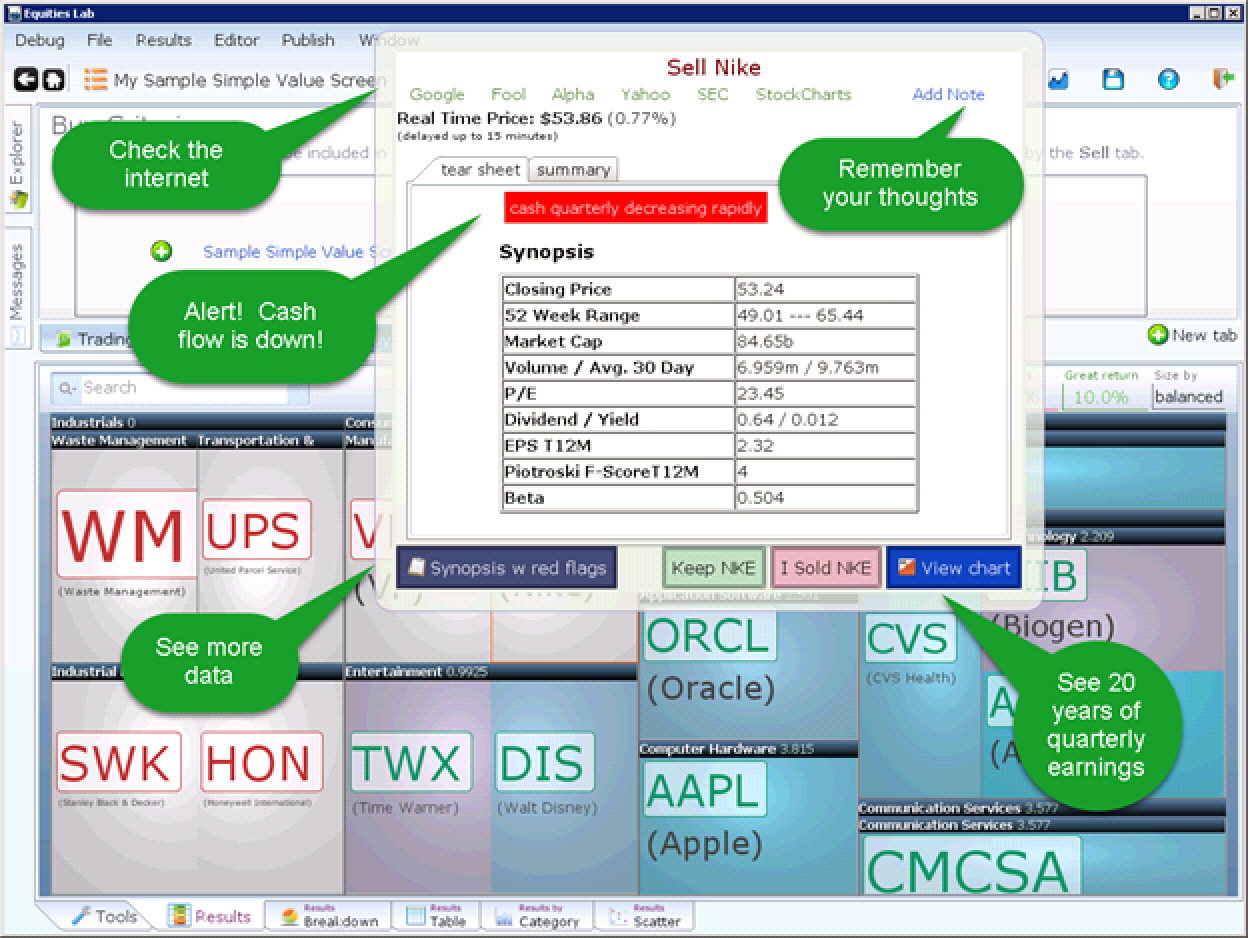Open the Google link for Nike

(437, 94)
